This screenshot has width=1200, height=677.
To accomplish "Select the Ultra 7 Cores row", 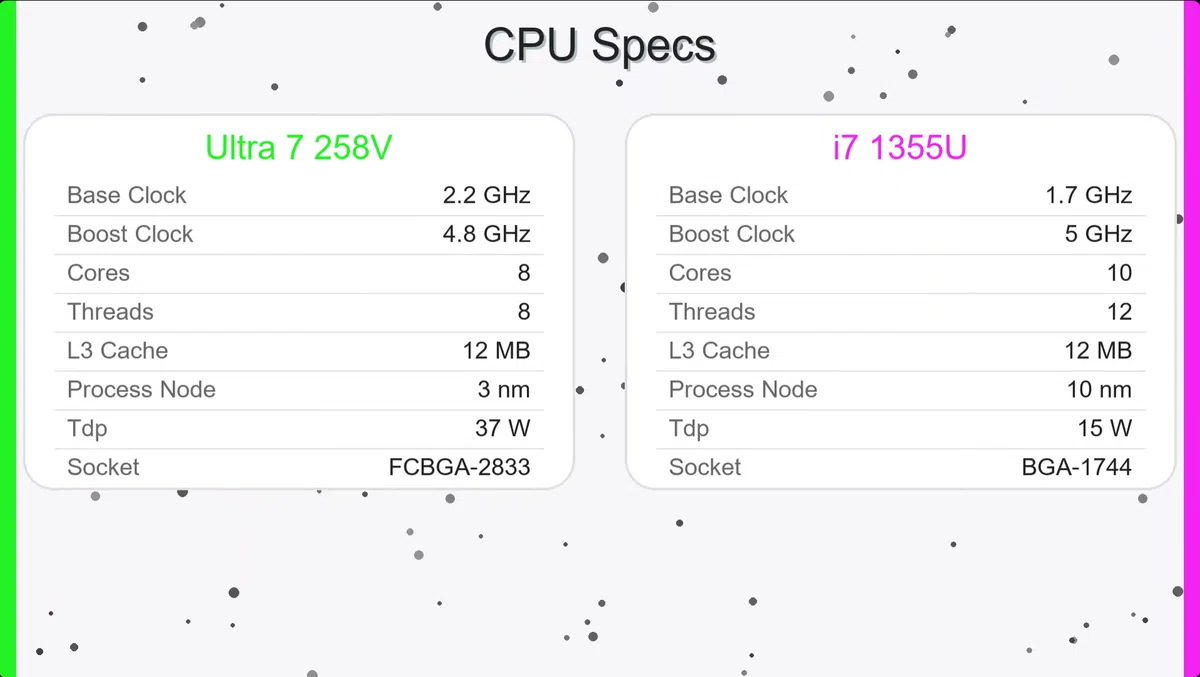I will pyautogui.click(x=298, y=273).
